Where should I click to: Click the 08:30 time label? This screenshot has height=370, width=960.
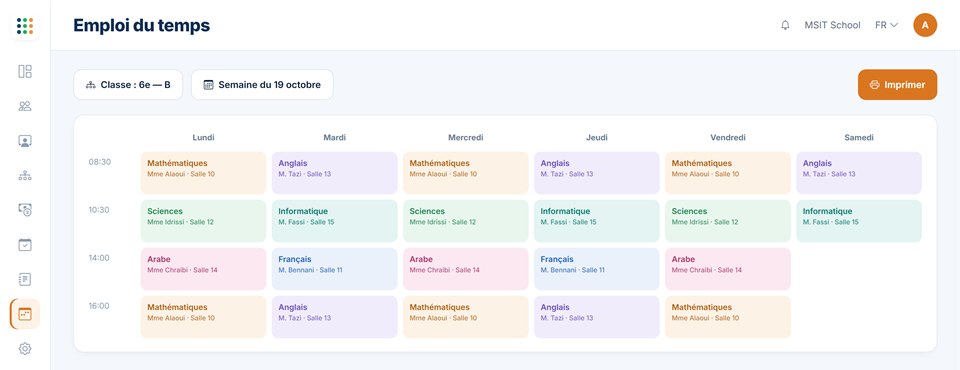click(99, 162)
